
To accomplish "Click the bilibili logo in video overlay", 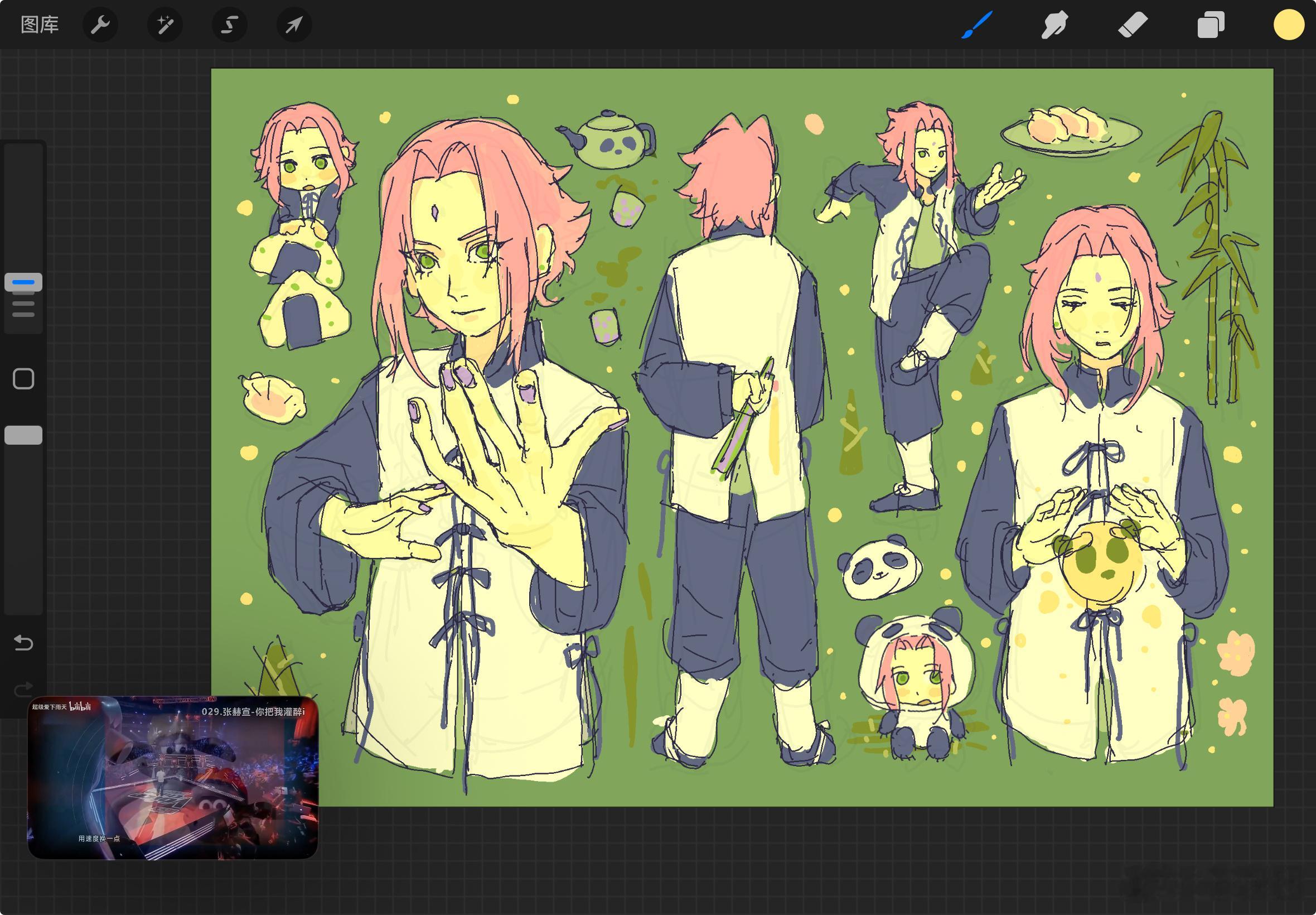I will (80, 706).
